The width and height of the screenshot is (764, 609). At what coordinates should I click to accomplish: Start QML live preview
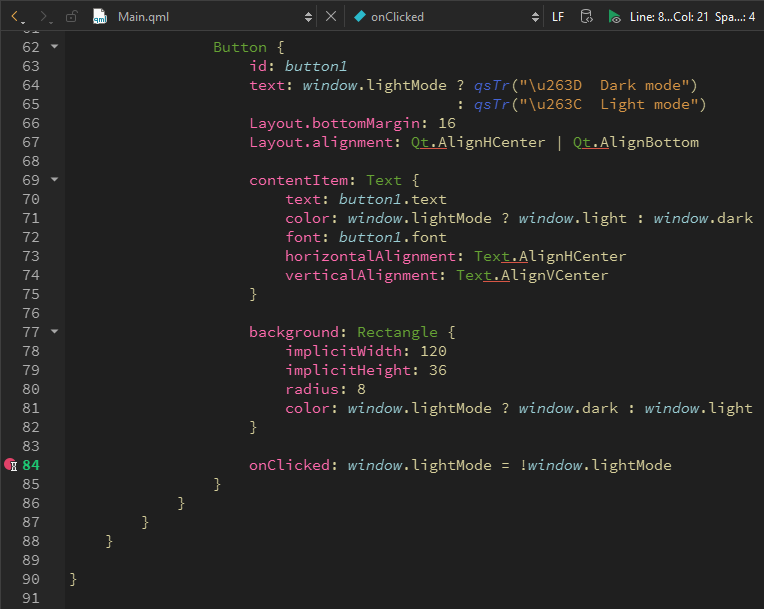coord(614,17)
